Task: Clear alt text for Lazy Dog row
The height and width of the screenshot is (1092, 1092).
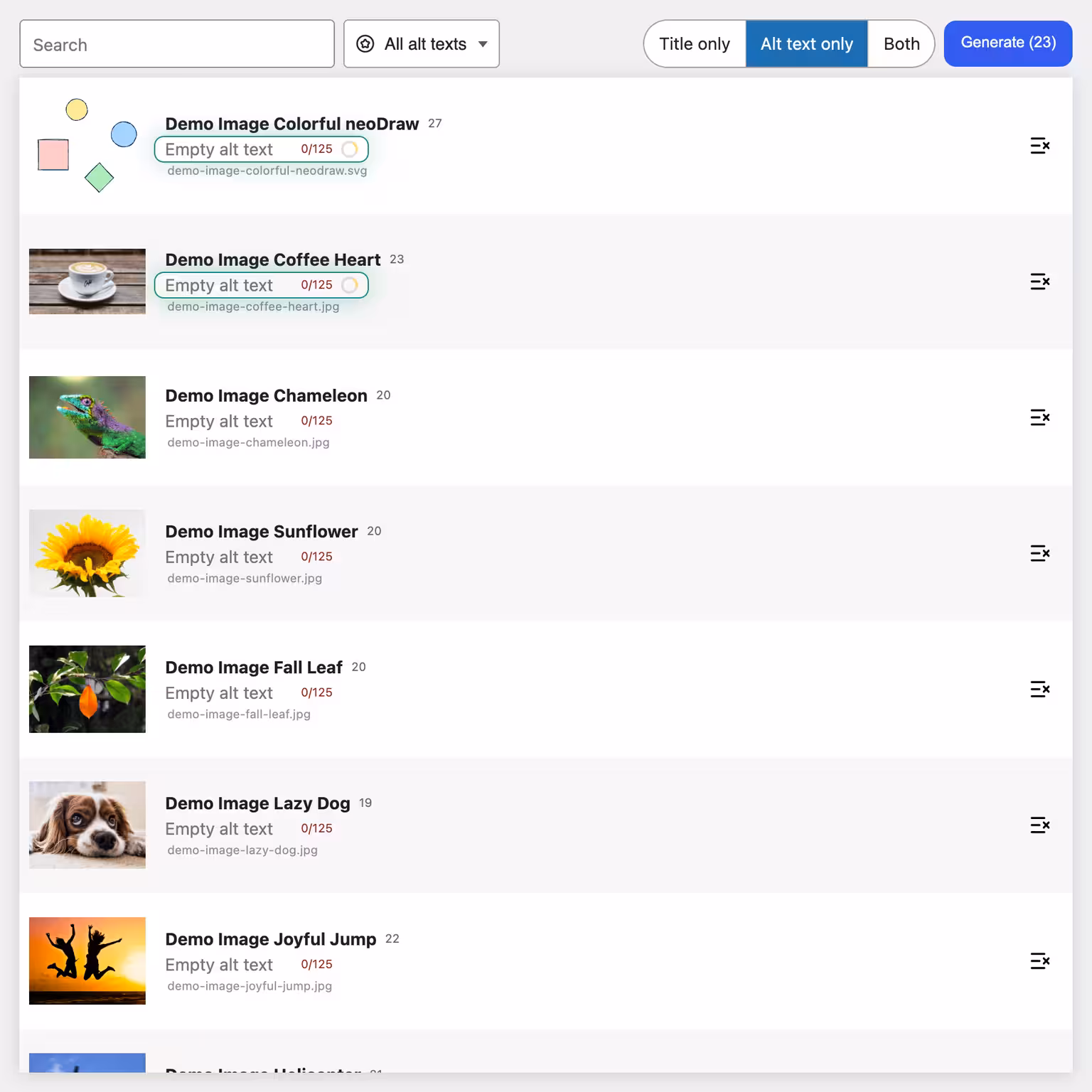Action: [1039, 825]
